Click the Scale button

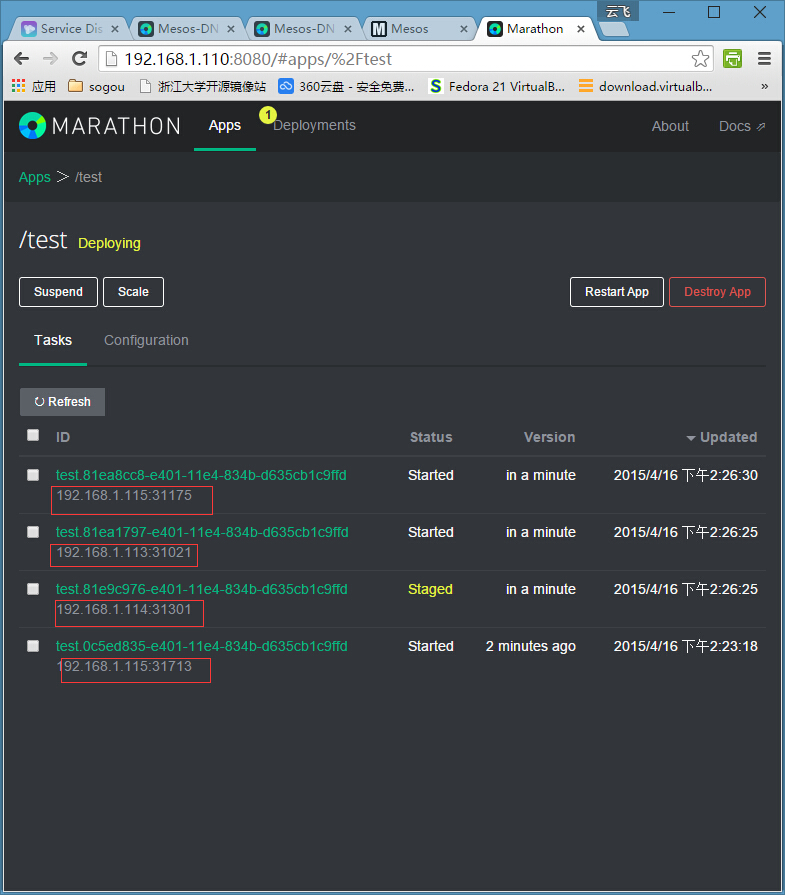133,292
